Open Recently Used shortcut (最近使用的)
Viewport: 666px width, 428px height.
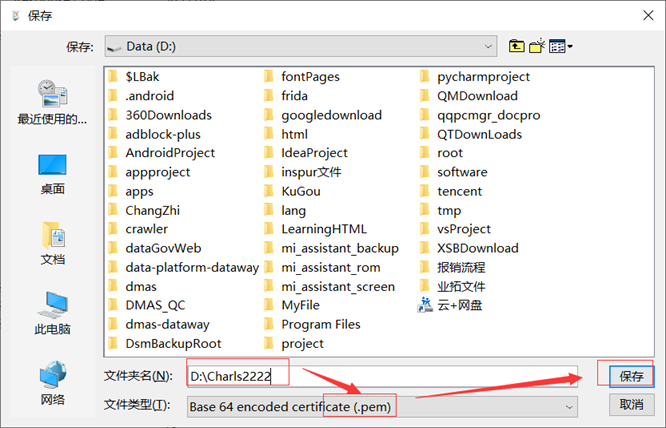(x=52, y=102)
